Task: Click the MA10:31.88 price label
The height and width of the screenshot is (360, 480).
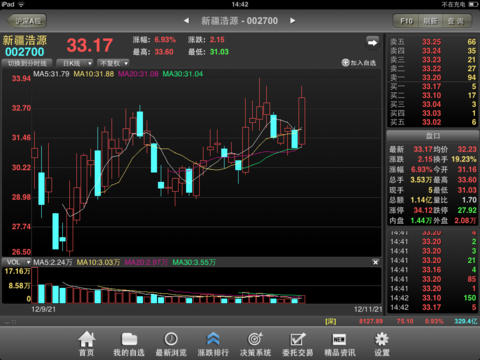Action: pos(94,74)
